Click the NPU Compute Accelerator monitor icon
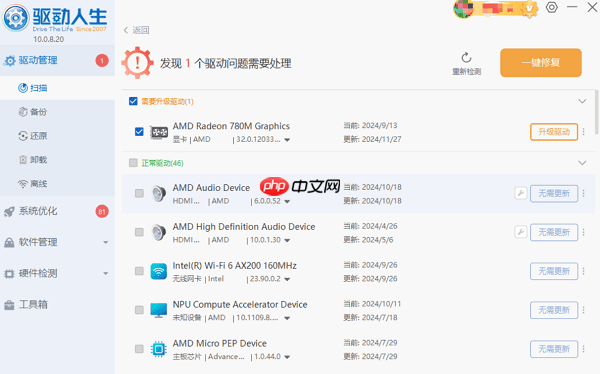 point(158,310)
